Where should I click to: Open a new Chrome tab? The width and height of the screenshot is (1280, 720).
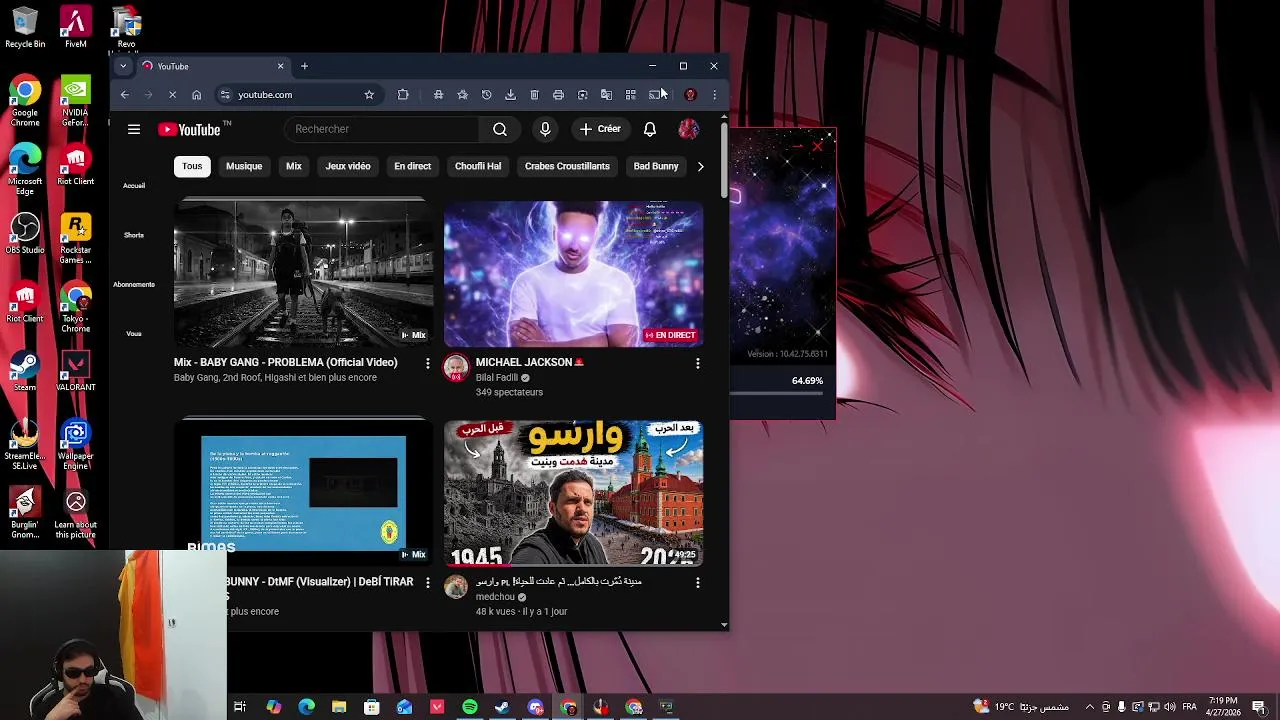304,66
